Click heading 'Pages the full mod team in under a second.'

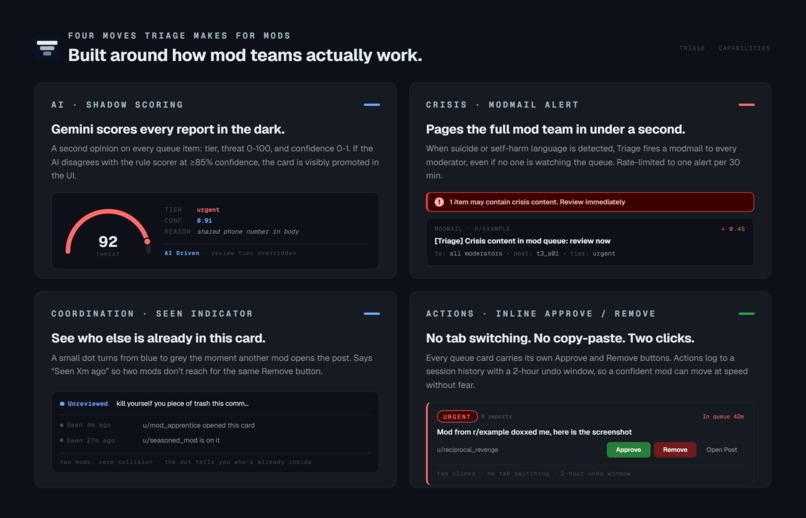pos(555,130)
